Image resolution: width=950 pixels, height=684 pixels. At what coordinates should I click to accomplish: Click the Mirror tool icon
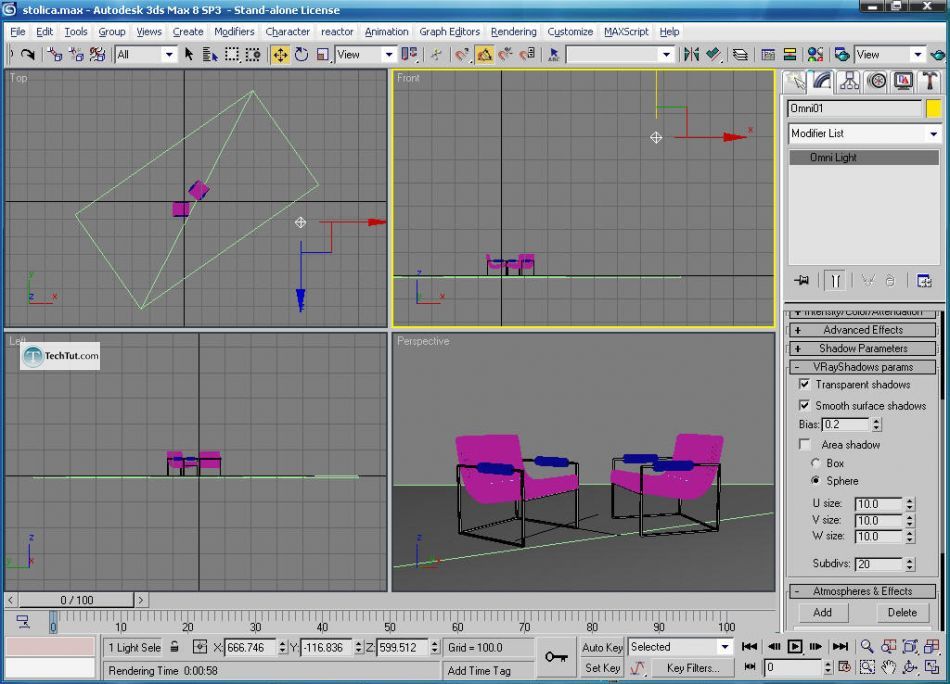[x=691, y=55]
